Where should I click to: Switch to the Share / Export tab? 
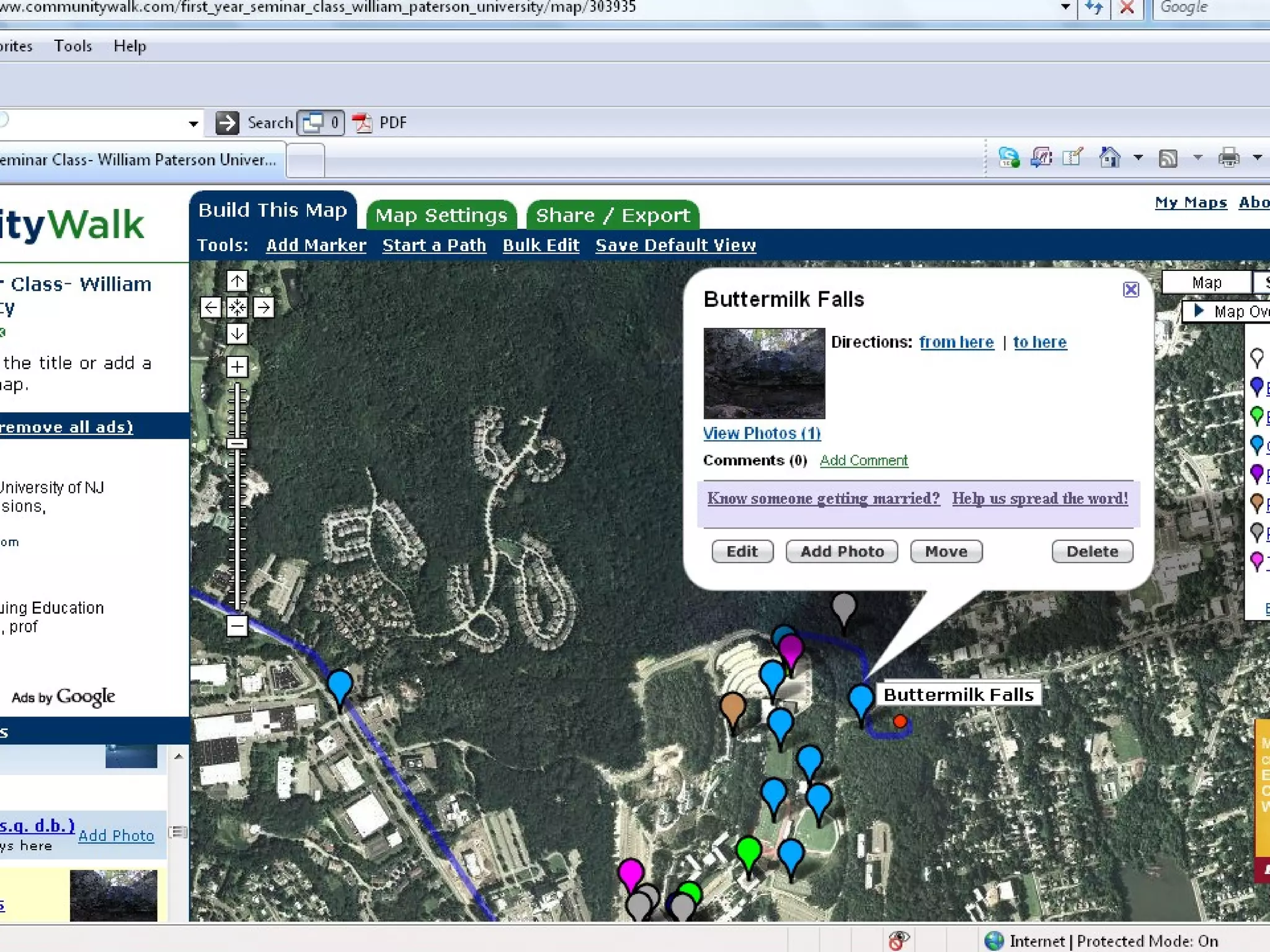612,215
